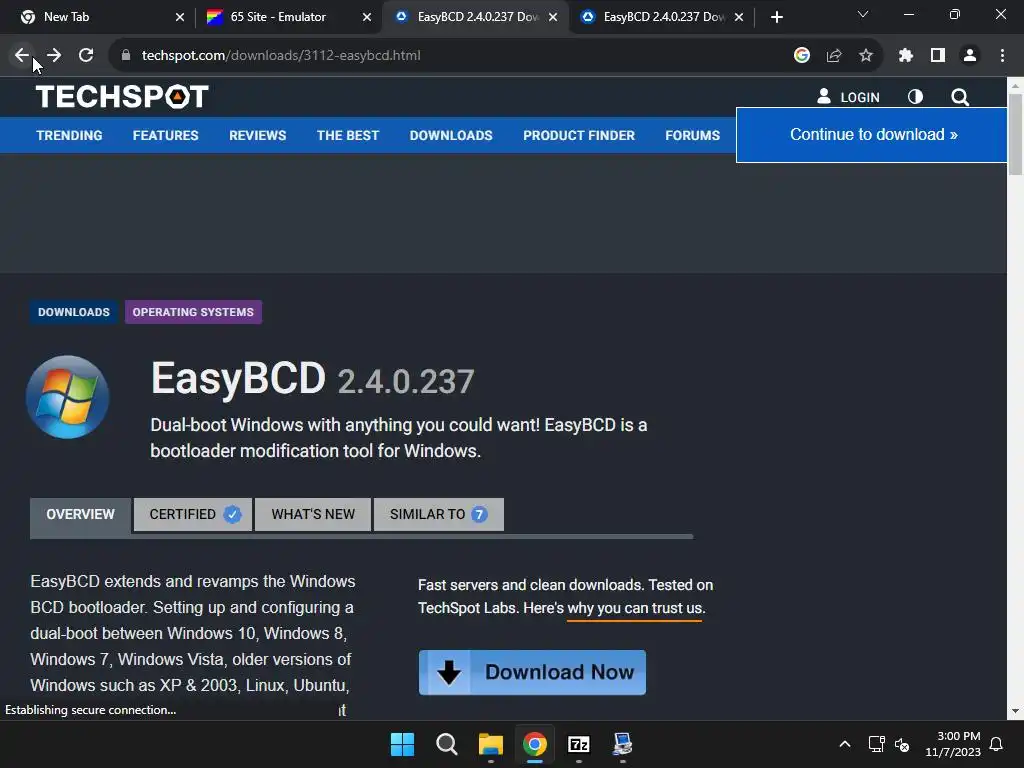Open Google icon in address bar
This screenshot has height=768, width=1024.
point(801,56)
